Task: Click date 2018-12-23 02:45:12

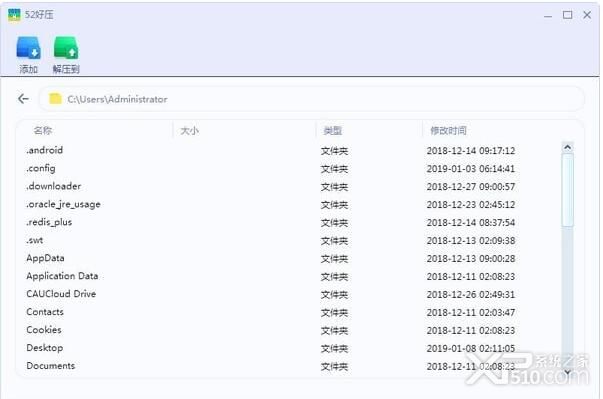Action: click(x=471, y=205)
